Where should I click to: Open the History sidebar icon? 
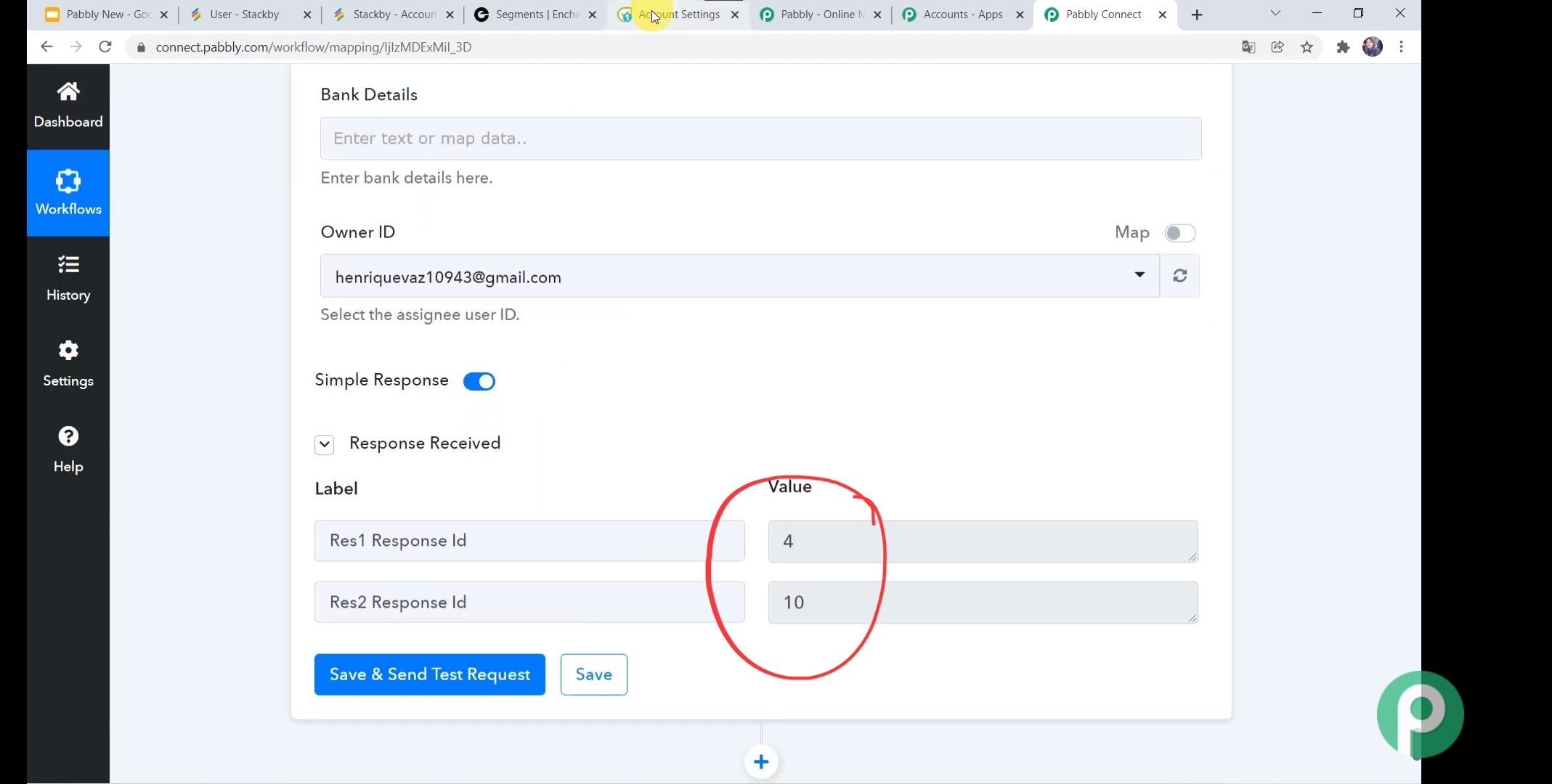click(68, 265)
